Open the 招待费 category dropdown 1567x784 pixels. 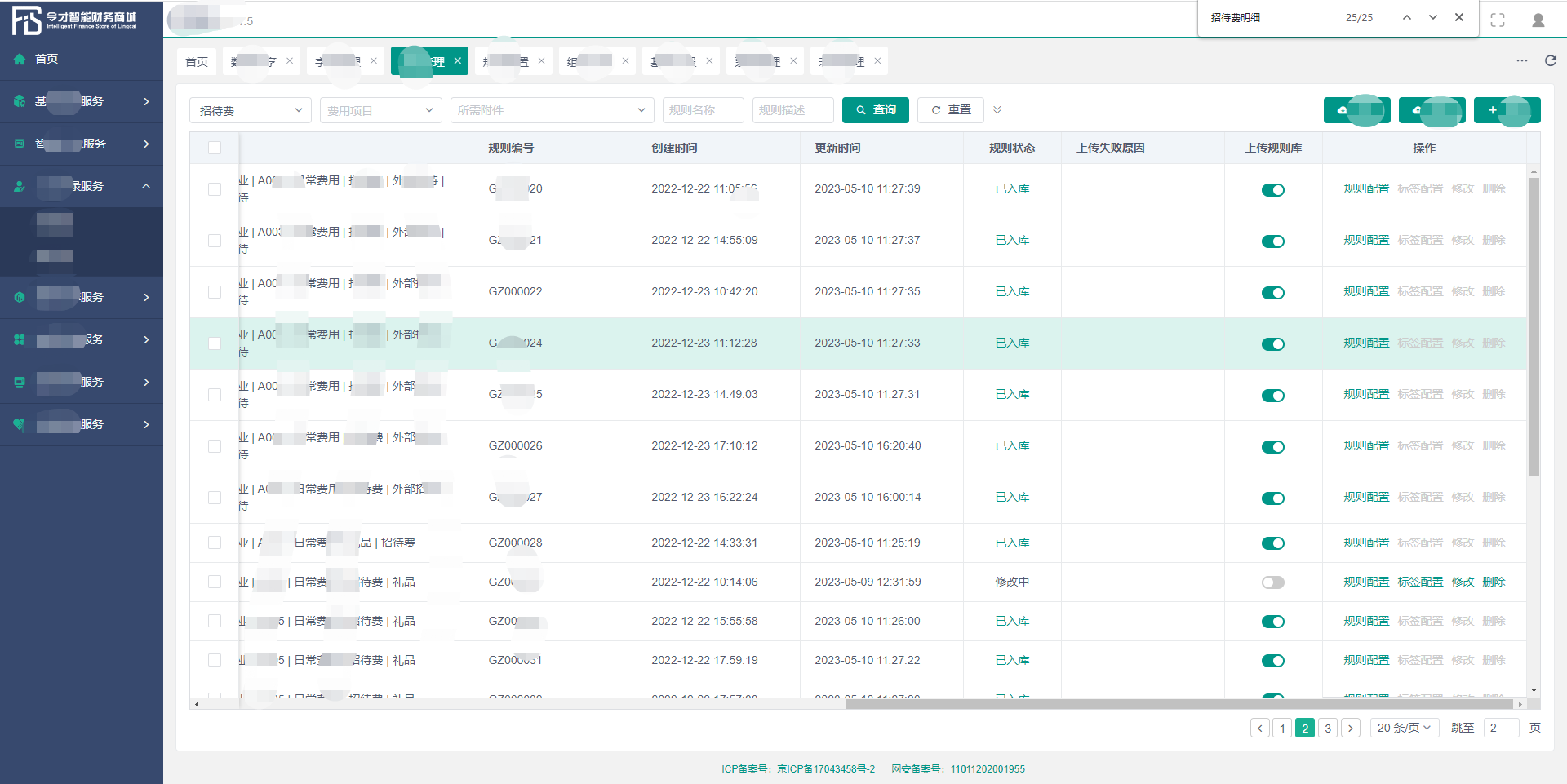pos(251,110)
